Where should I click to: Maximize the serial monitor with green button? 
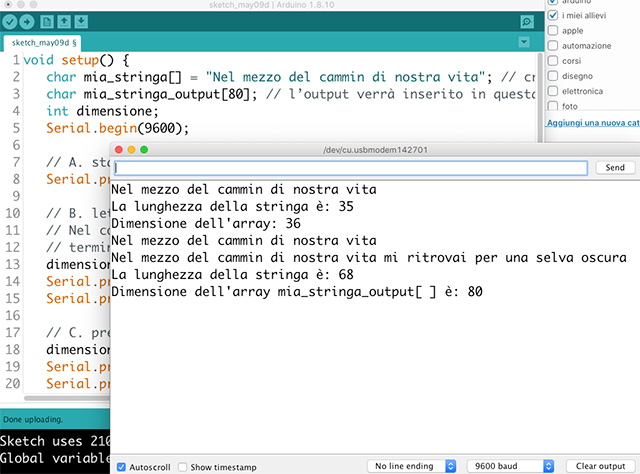144,150
